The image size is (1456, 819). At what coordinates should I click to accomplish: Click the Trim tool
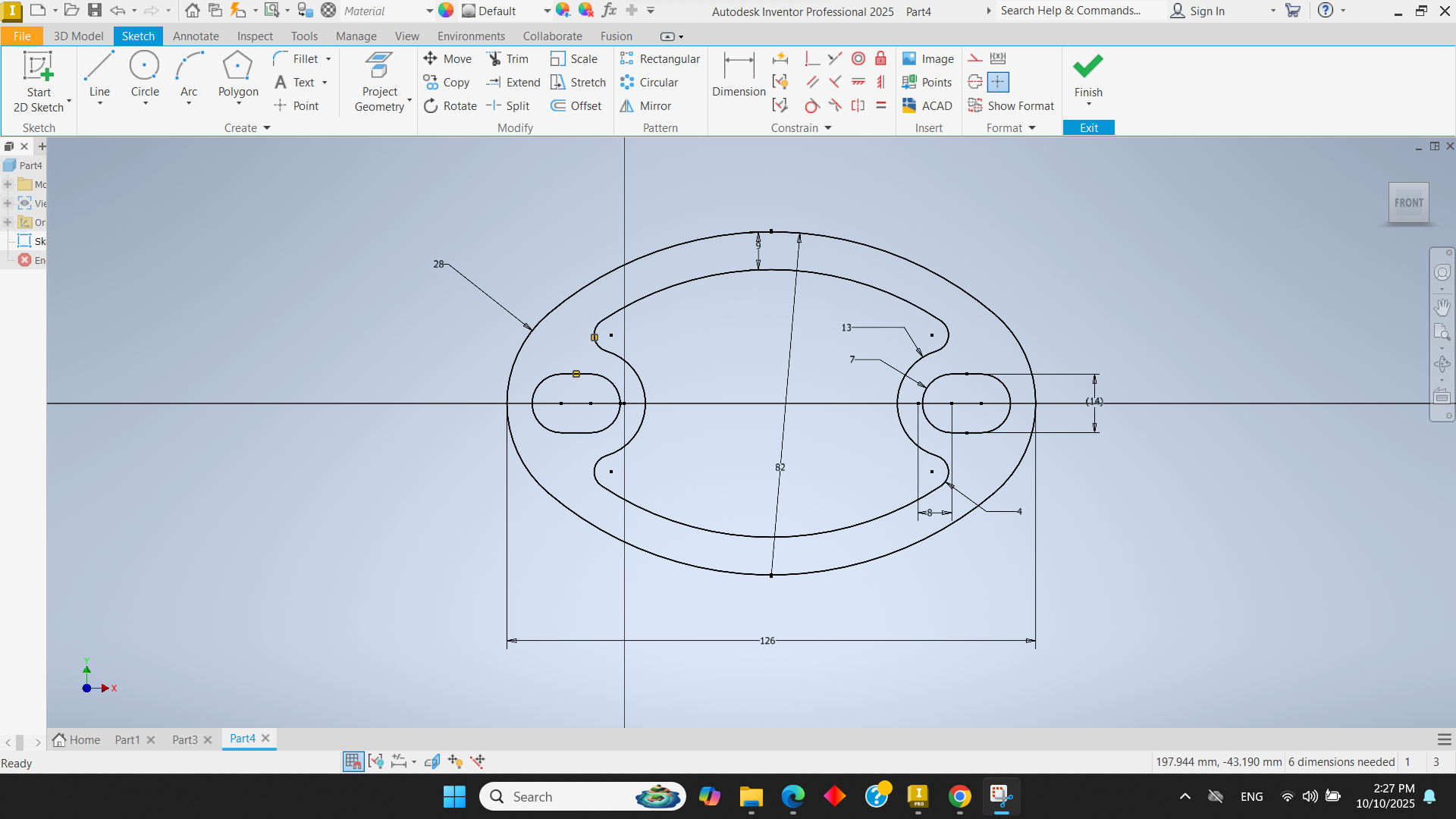(508, 59)
